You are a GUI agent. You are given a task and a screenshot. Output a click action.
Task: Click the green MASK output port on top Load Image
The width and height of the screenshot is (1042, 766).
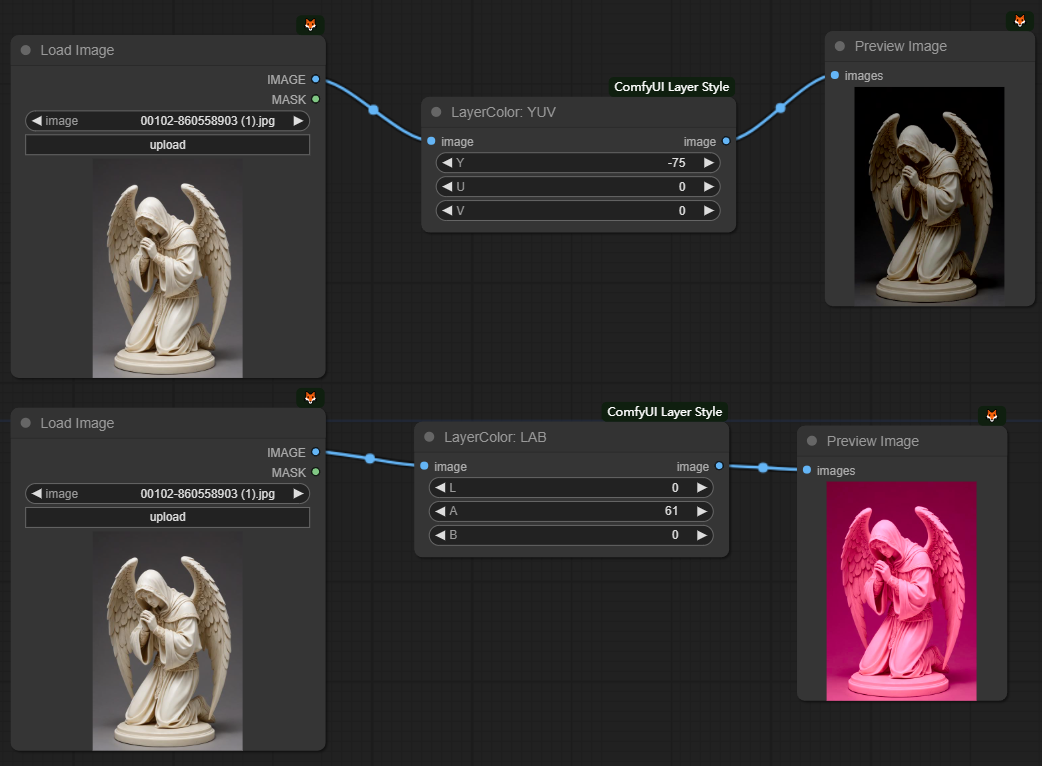[x=315, y=99]
